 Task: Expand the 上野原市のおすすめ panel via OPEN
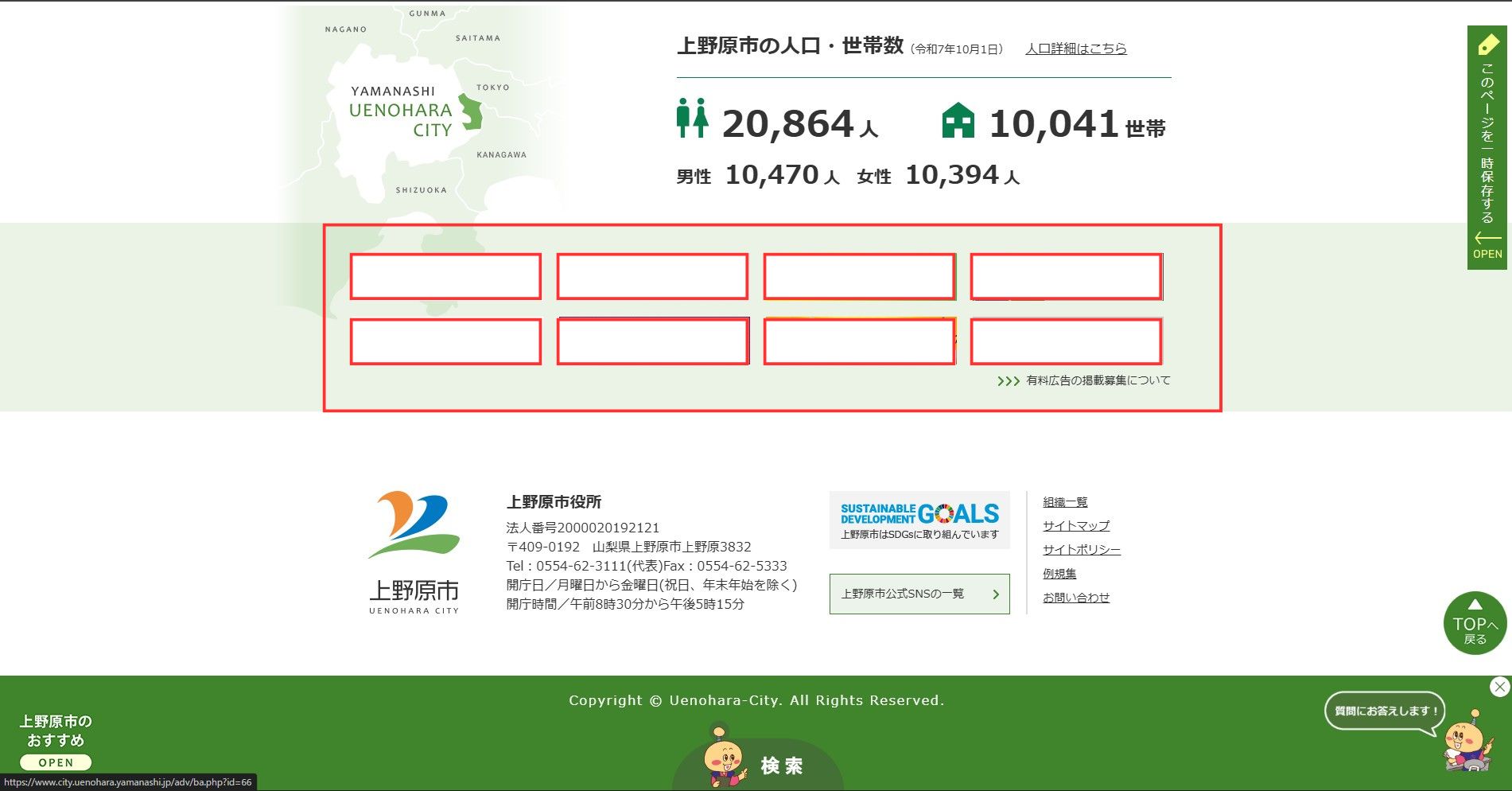57,762
